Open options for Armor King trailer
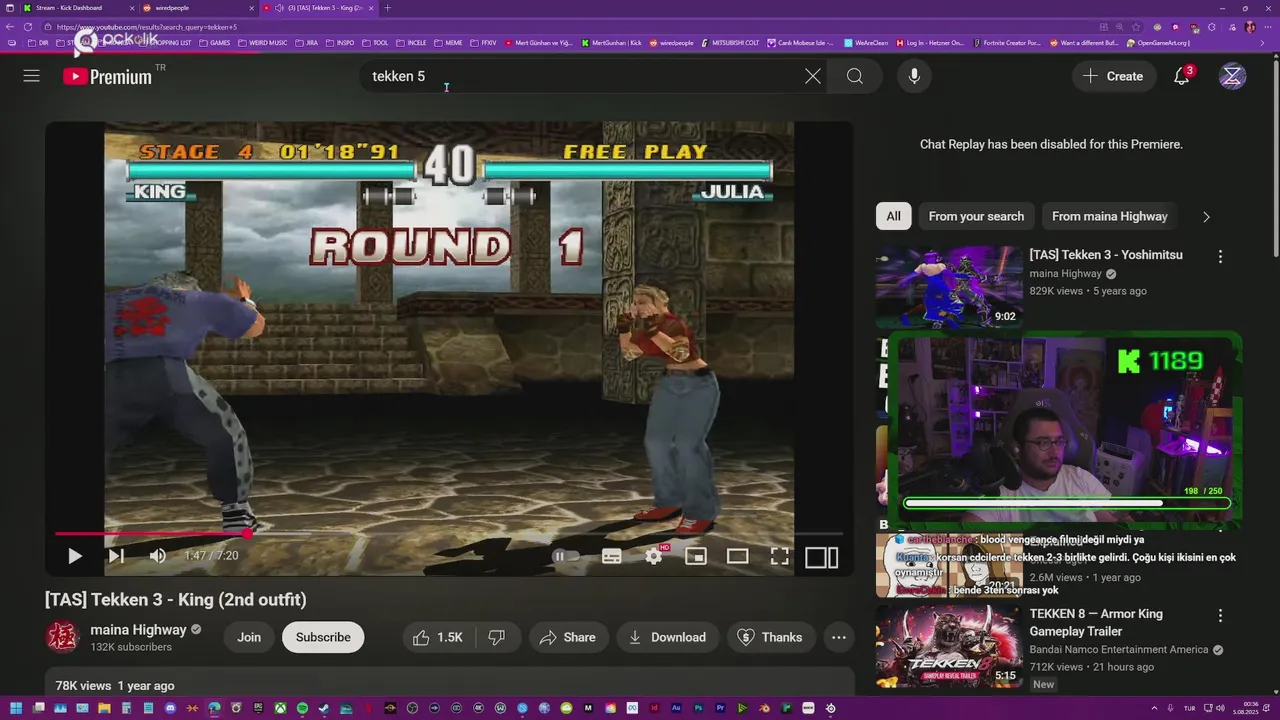The width and height of the screenshot is (1280, 720). tap(1220, 616)
